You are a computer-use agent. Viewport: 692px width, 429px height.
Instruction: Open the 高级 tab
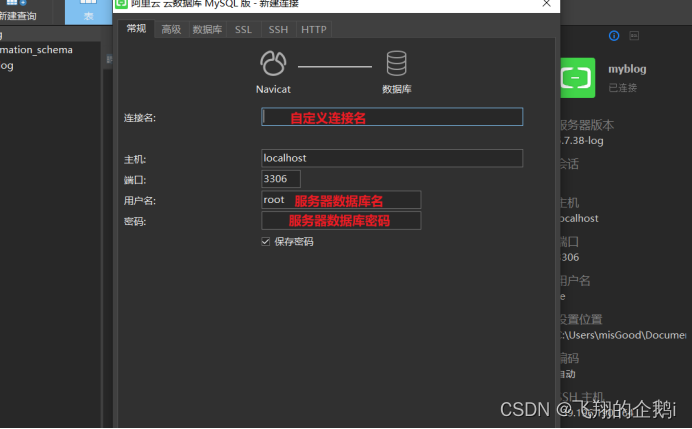pyautogui.click(x=171, y=30)
